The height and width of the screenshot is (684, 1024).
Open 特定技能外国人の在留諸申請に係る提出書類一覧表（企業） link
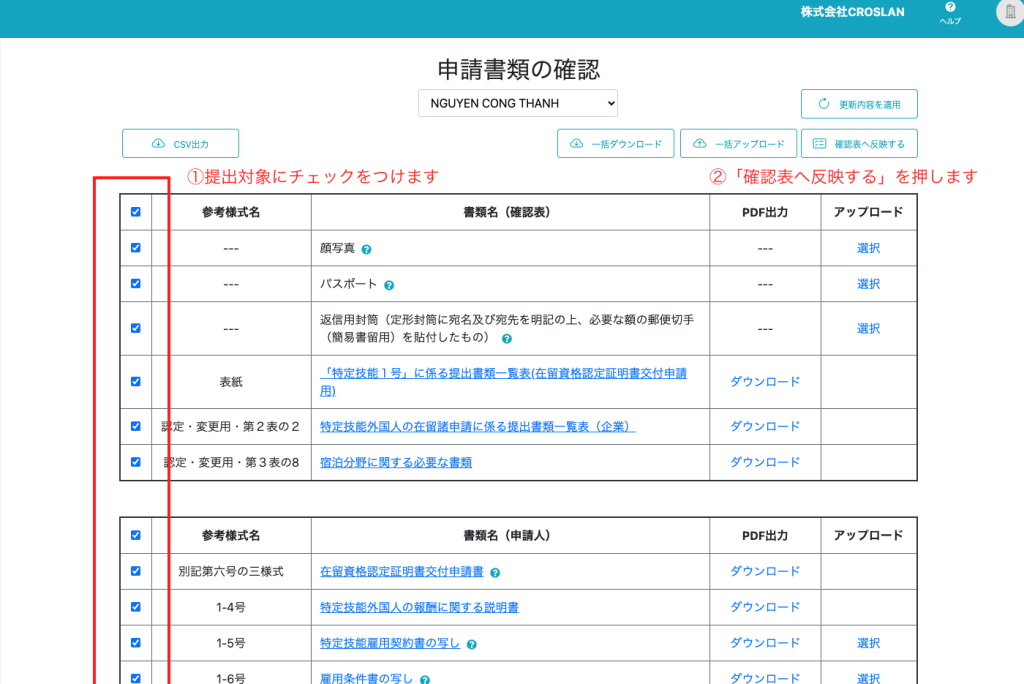pyautogui.click(x=477, y=427)
